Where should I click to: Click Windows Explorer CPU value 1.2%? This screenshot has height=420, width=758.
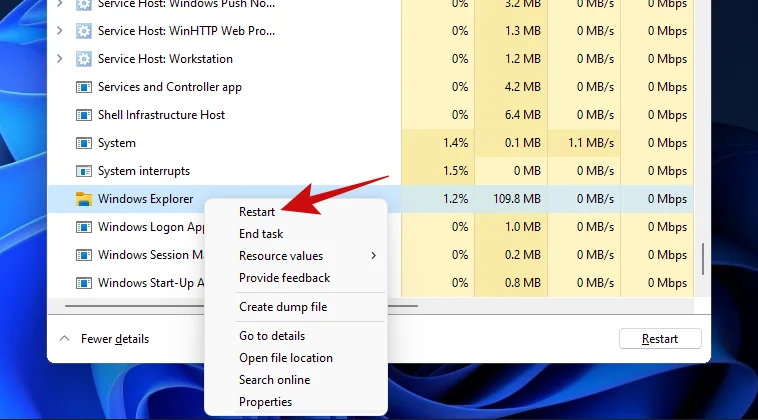click(455, 199)
